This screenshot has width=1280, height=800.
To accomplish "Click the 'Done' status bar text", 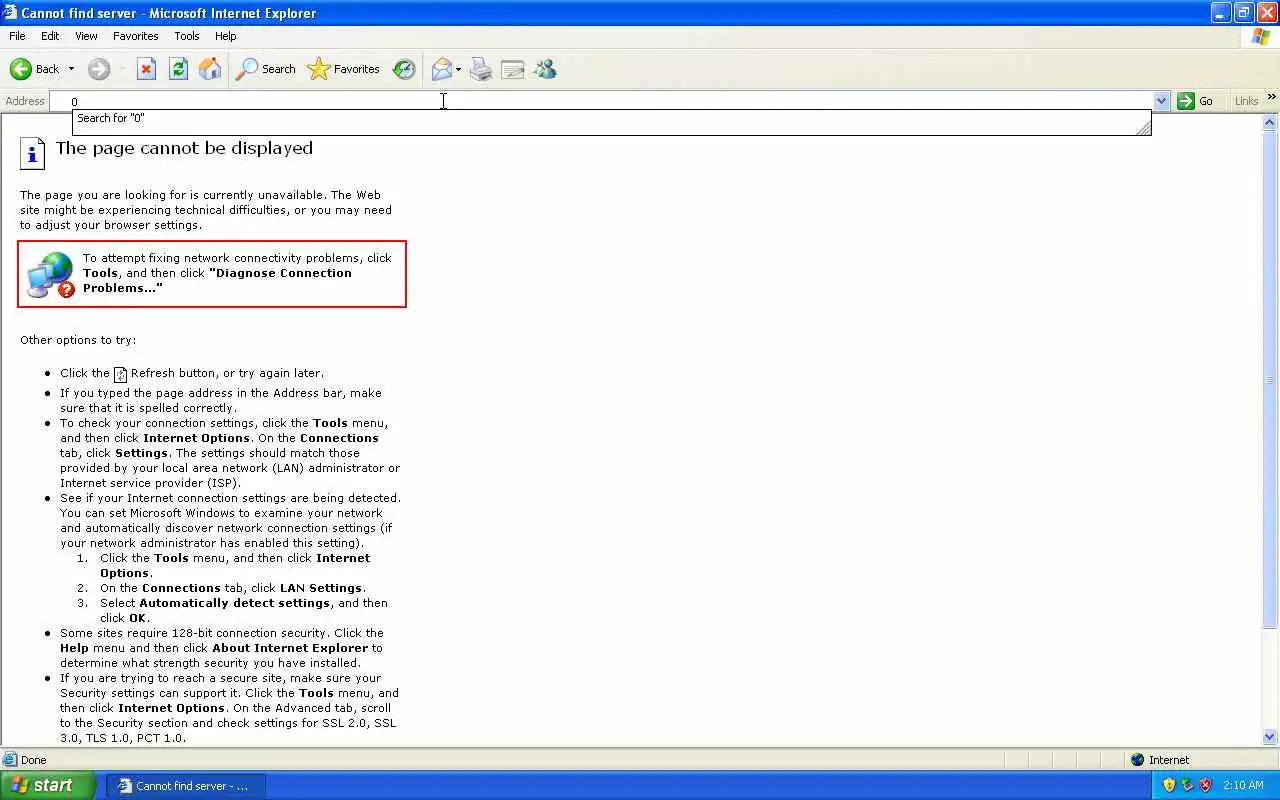I will coord(34,760).
